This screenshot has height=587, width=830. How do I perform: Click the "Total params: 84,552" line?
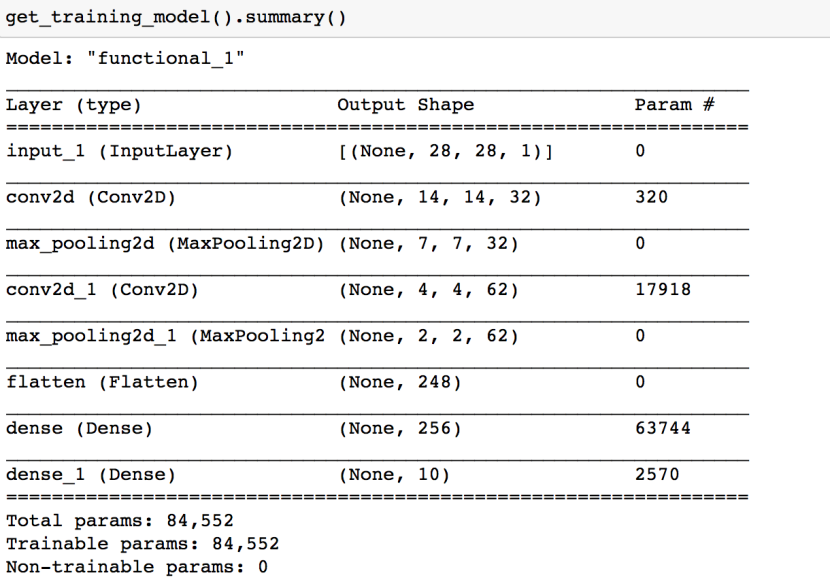coord(120,521)
